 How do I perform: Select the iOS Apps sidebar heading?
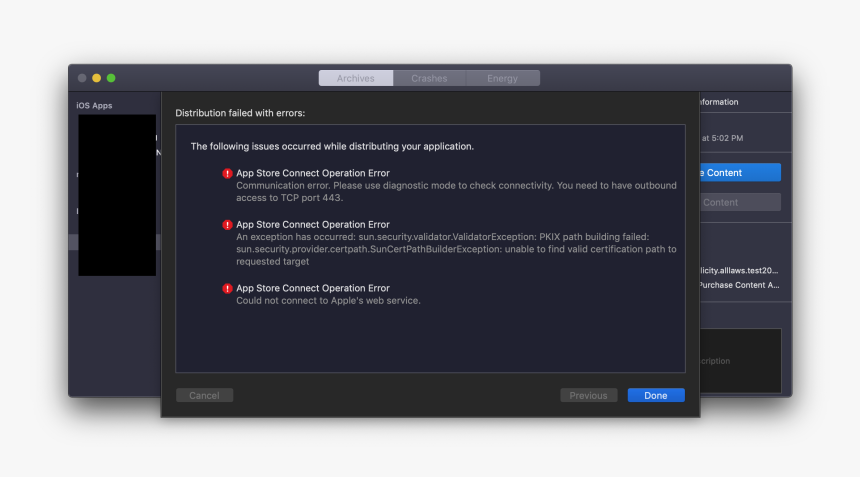[x=94, y=105]
